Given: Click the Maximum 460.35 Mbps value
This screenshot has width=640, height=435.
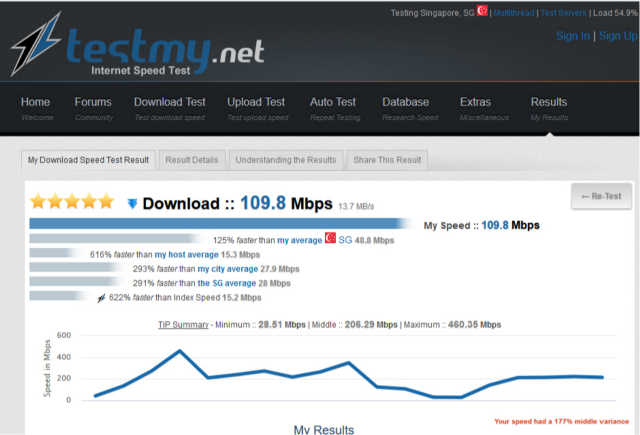Looking at the screenshot, I should [474, 325].
